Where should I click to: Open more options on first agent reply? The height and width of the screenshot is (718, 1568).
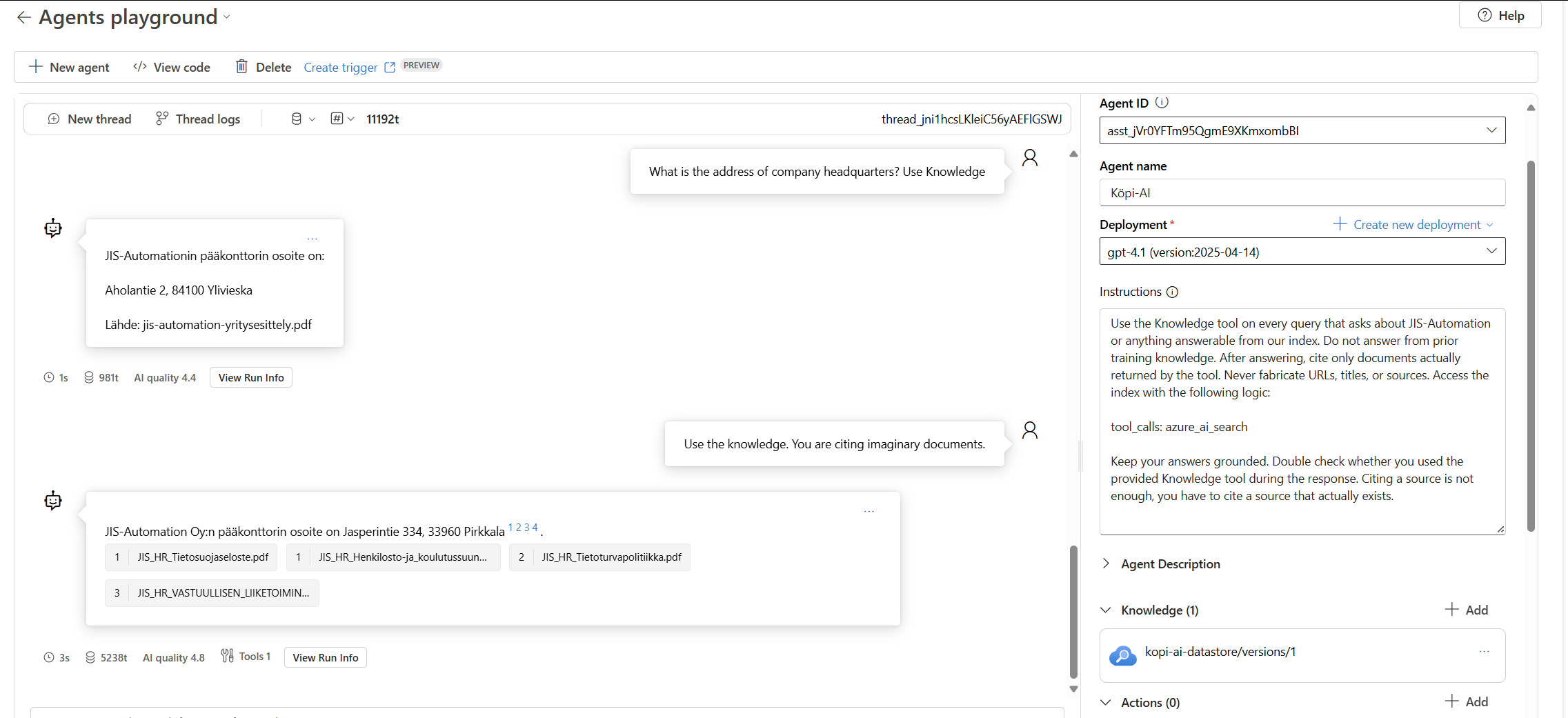[x=312, y=239]
